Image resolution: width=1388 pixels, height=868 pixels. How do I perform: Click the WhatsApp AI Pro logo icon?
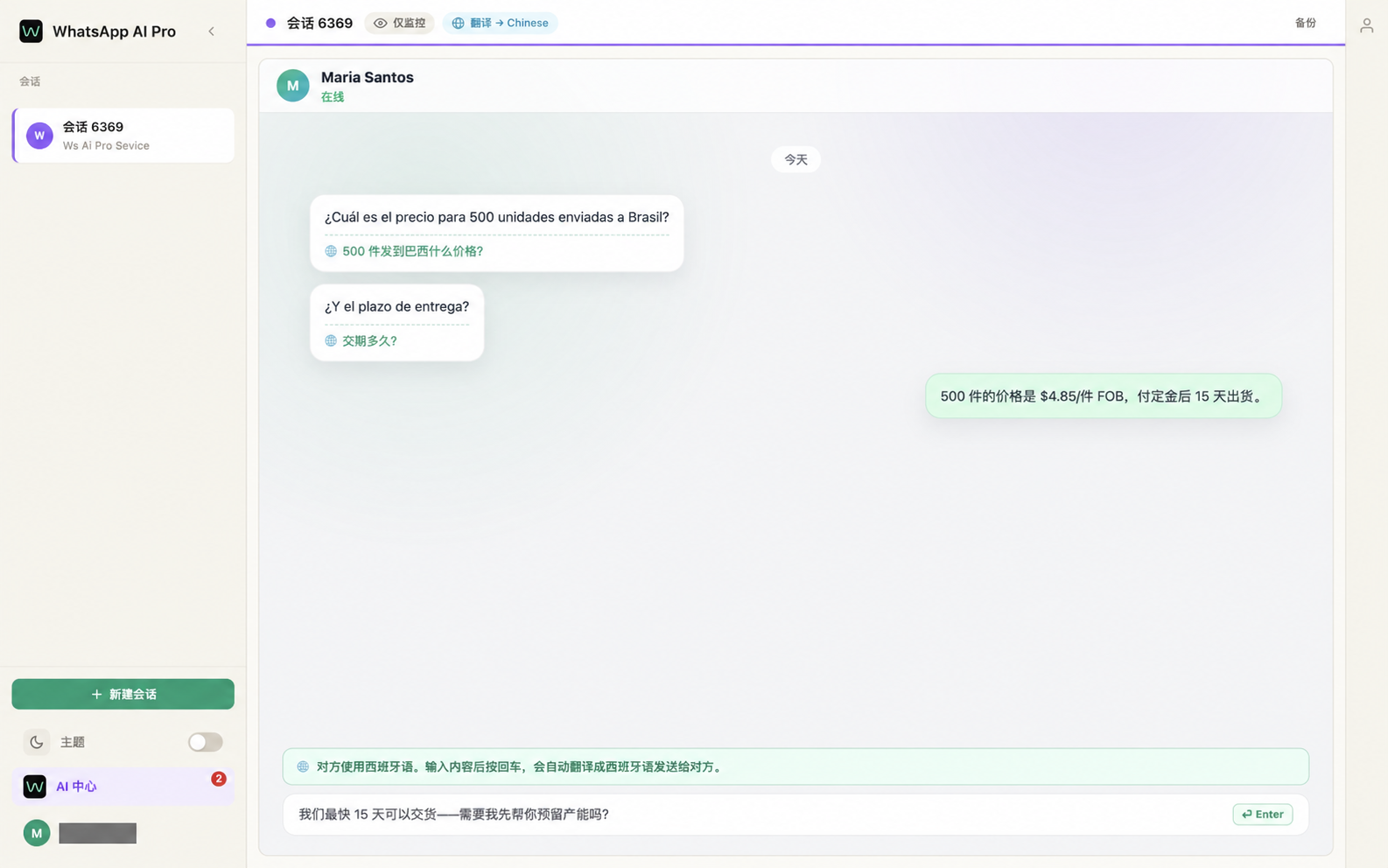[31, 31]
